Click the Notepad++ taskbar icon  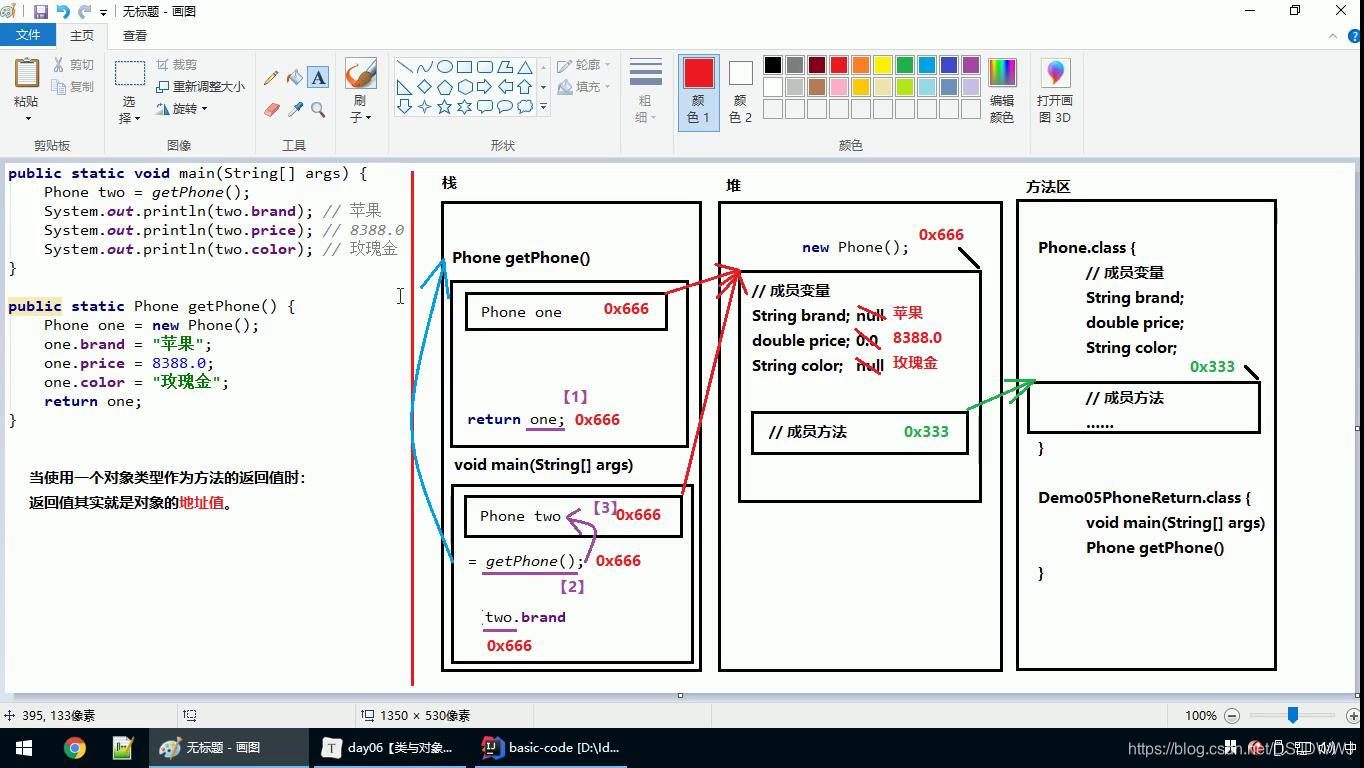[x=123, y=748]
